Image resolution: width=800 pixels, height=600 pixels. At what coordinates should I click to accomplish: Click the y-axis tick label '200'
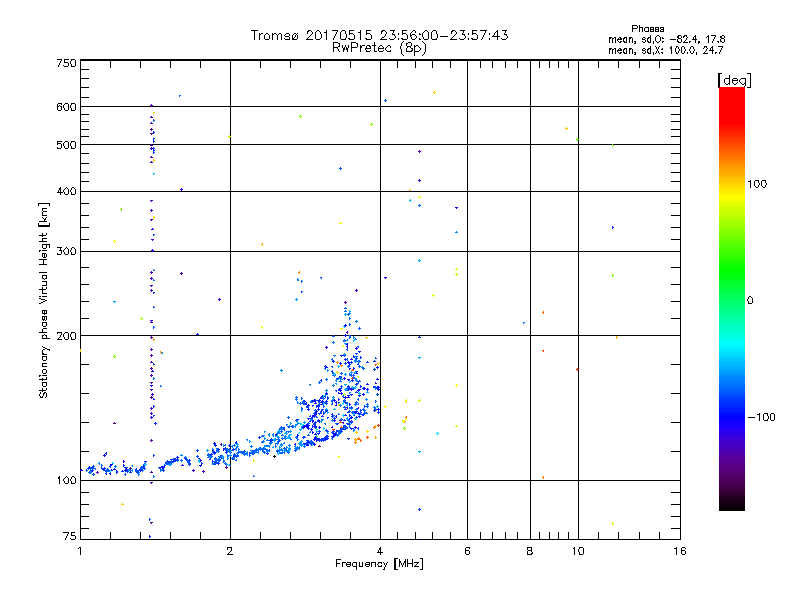(x=67, y=336)
